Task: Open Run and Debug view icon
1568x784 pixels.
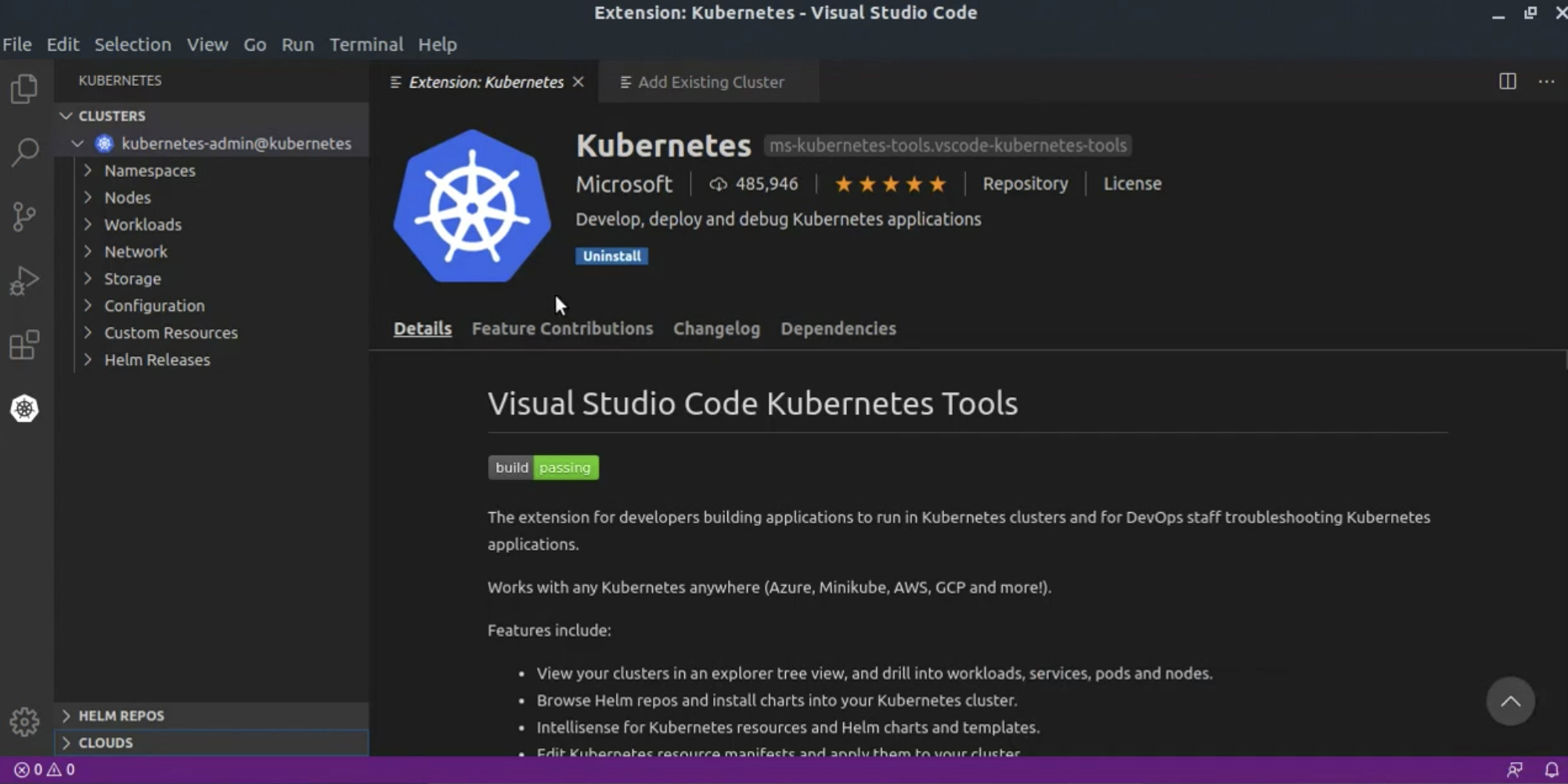Action: click(x=24, y=280)
